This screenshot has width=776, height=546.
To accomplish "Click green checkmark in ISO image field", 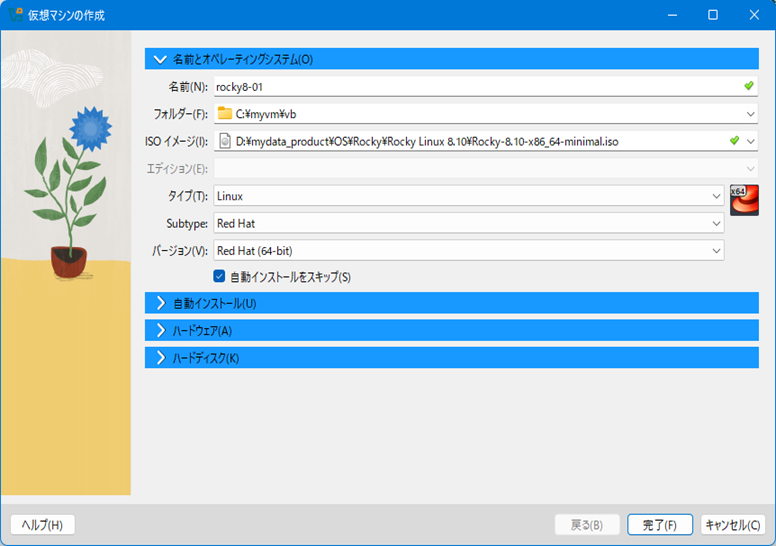I will coord(734,141).
